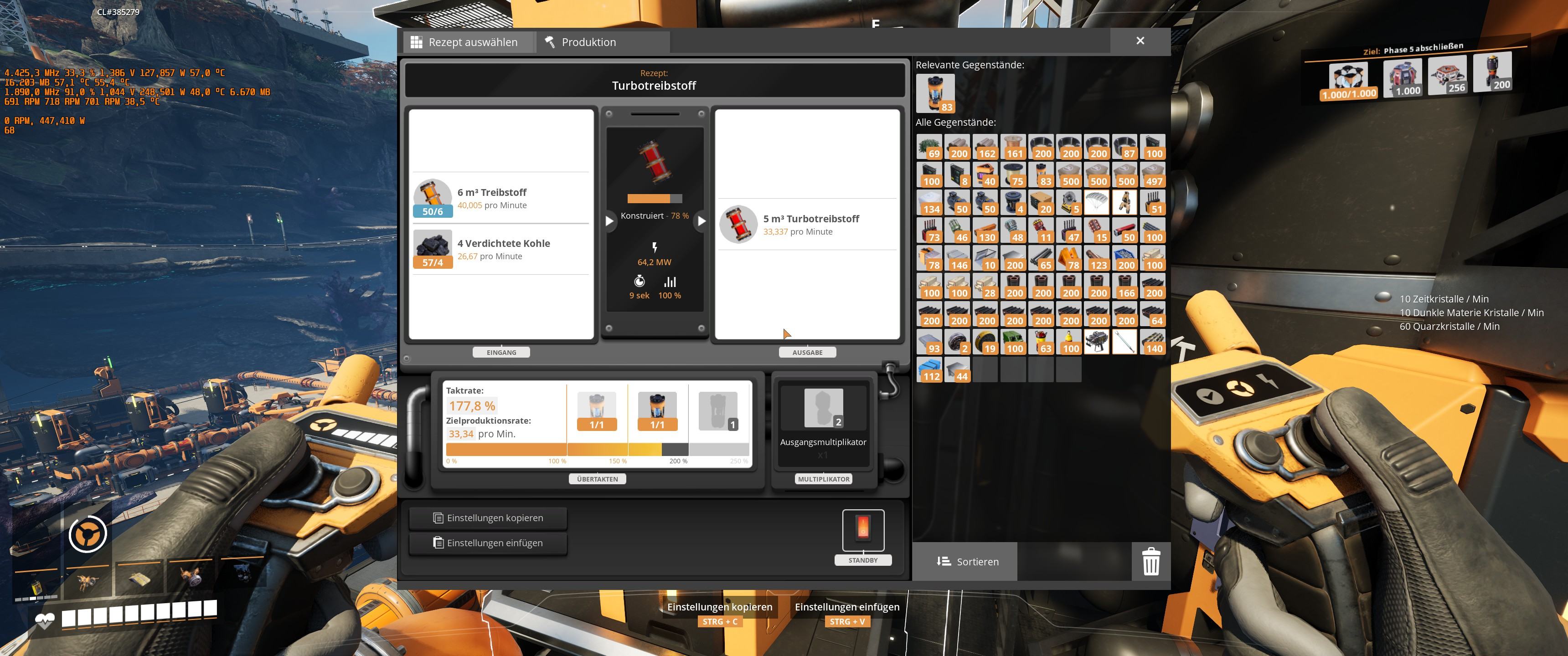Select the red connector stack of 73
Image resolution: width=1568 pixels, height=656 pixels.
coord(929,231)
